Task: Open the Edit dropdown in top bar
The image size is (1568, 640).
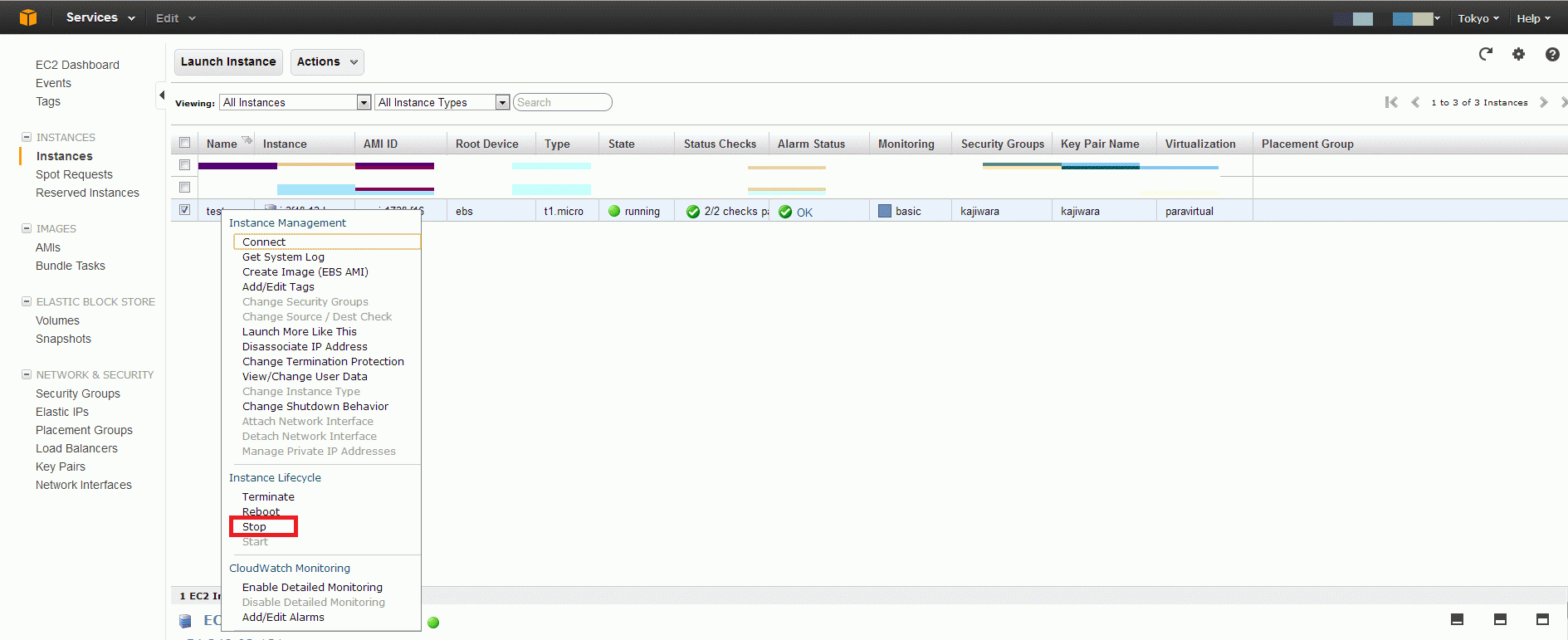Action: tap(176, 18)
